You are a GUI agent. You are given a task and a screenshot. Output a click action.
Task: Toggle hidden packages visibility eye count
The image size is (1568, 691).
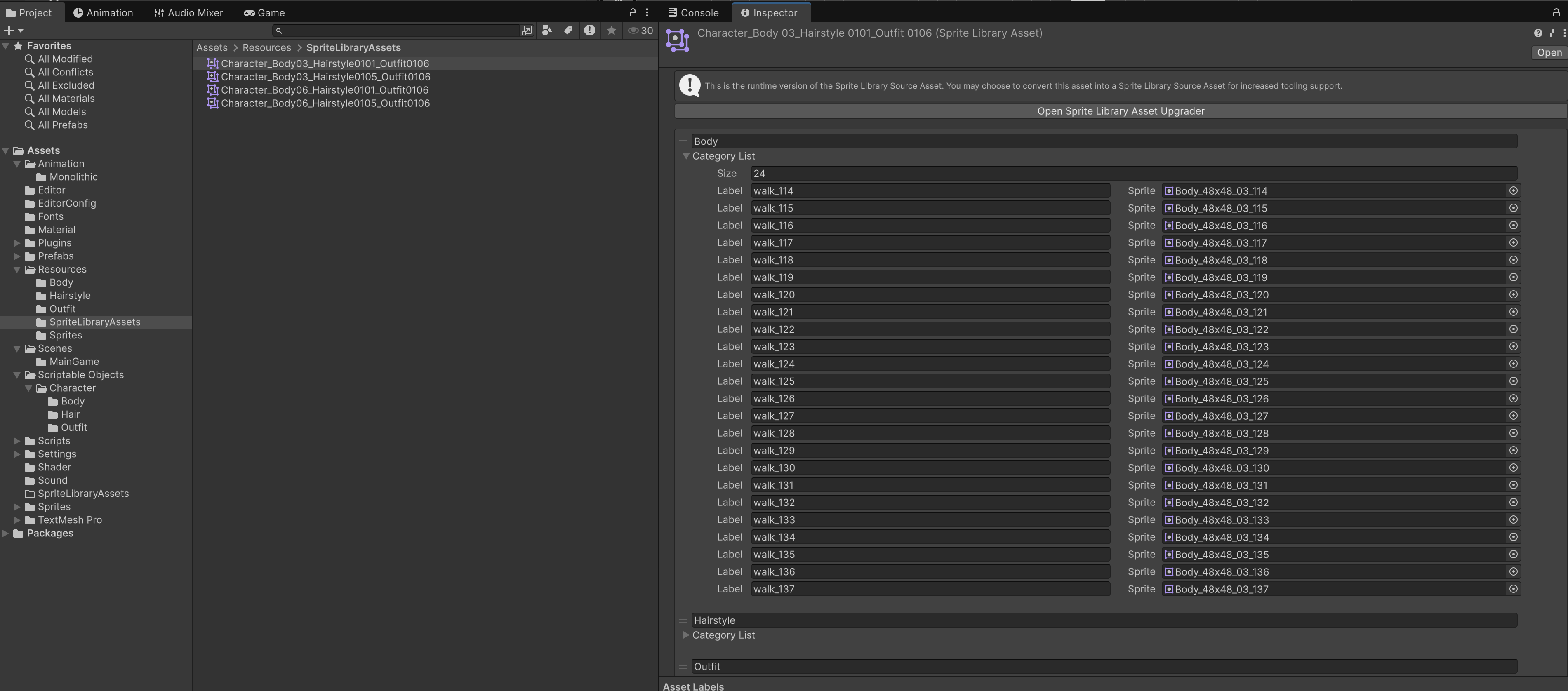coord(640,31)
